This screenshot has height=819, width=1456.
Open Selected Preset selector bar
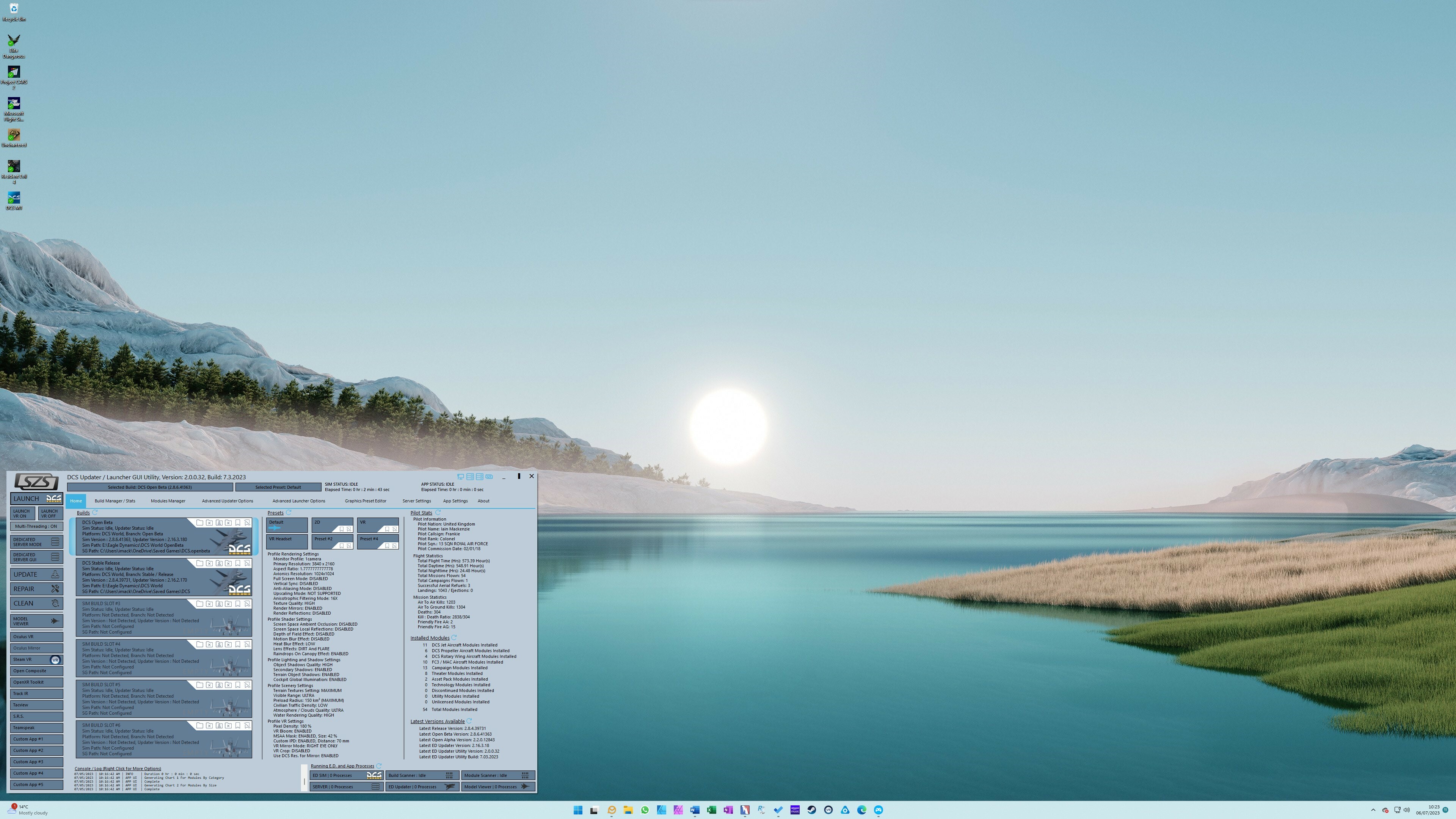(278, 487)
